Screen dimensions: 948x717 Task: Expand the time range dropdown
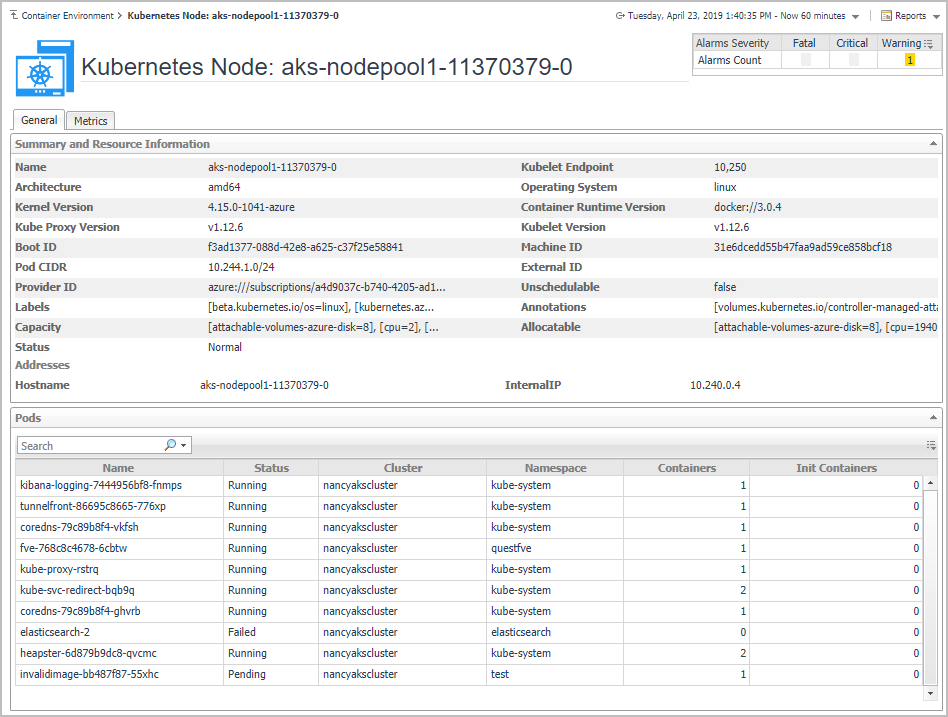coord(855,17)
